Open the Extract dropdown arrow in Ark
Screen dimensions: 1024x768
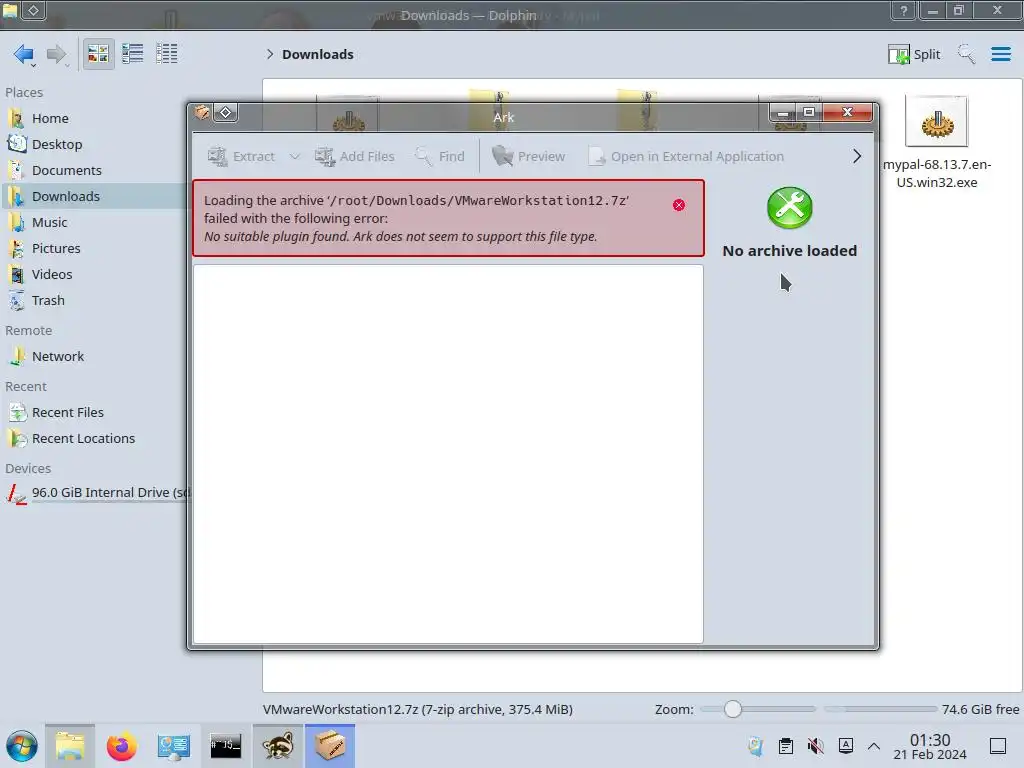(295, 157)
